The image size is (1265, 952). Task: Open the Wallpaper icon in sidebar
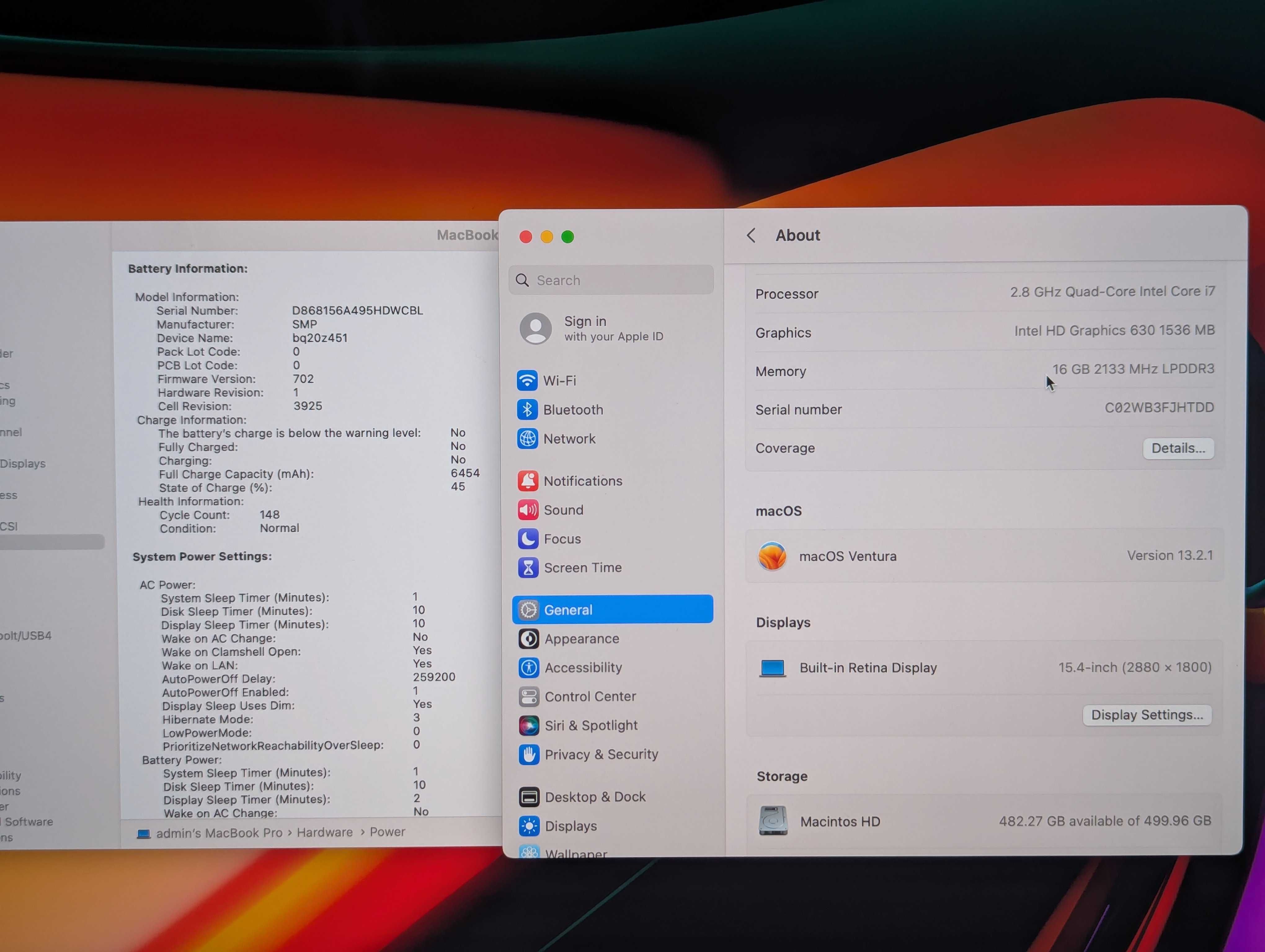click(530, 851)
